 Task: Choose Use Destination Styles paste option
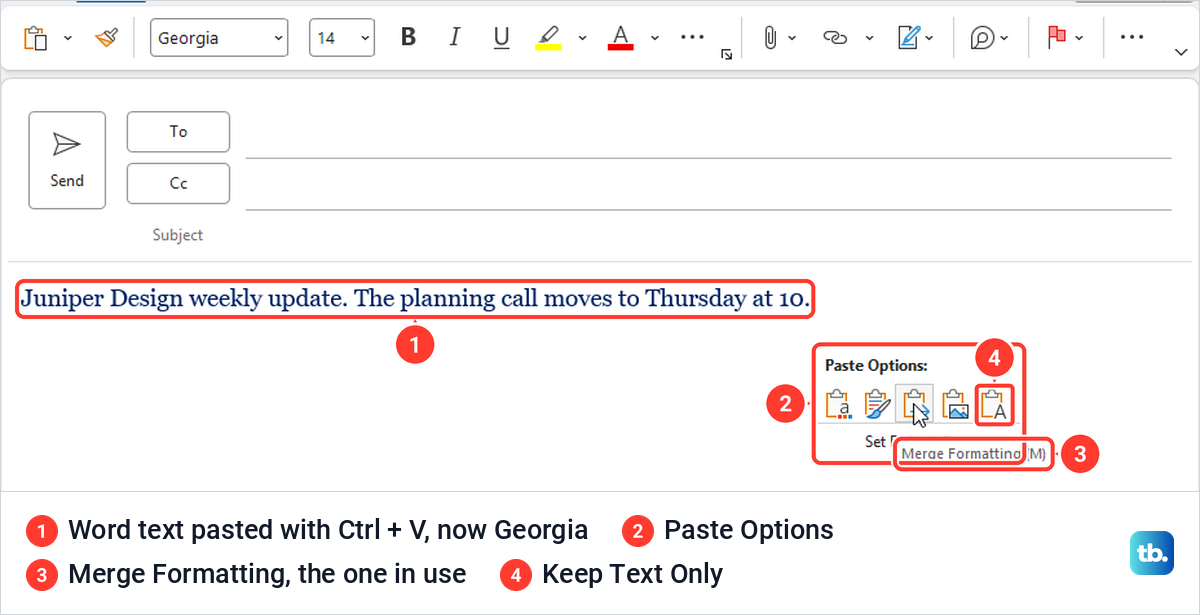tap(877, 404)
